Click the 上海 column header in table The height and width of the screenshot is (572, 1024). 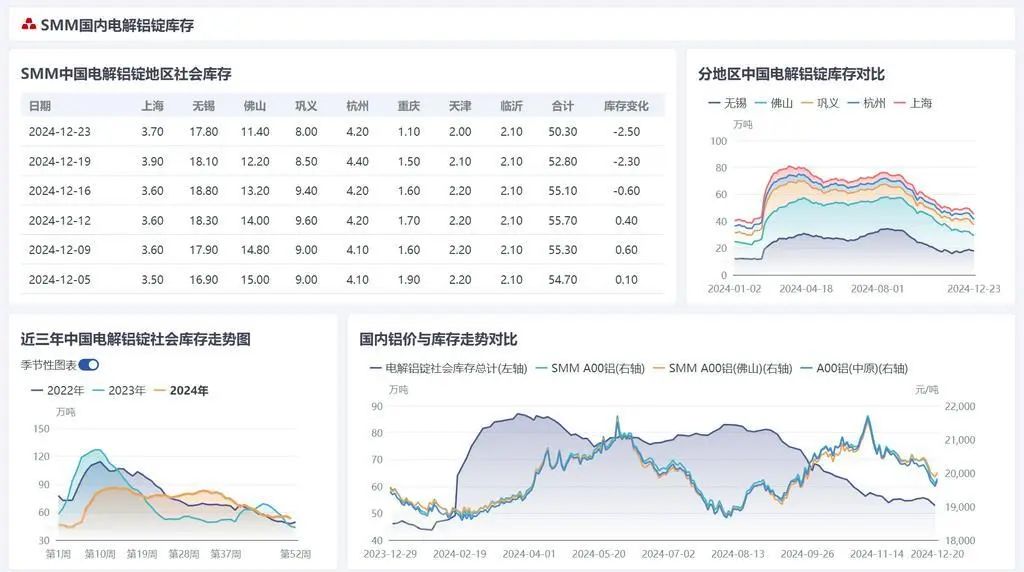point(152,106)
